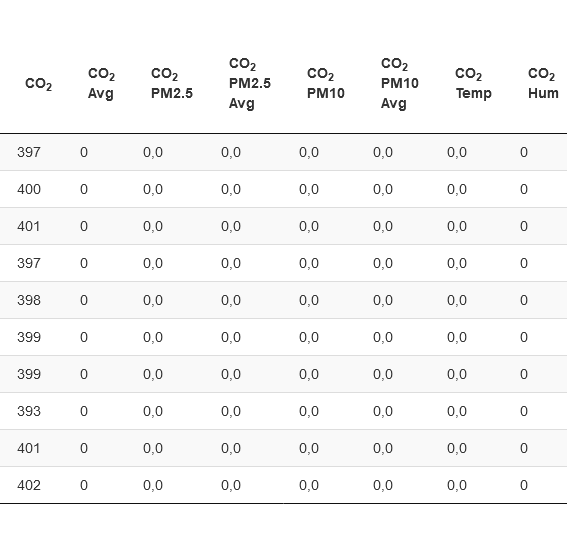
Task: Click CO2 PM2.5 Avg value in 400 row
Action: [231, 189]
